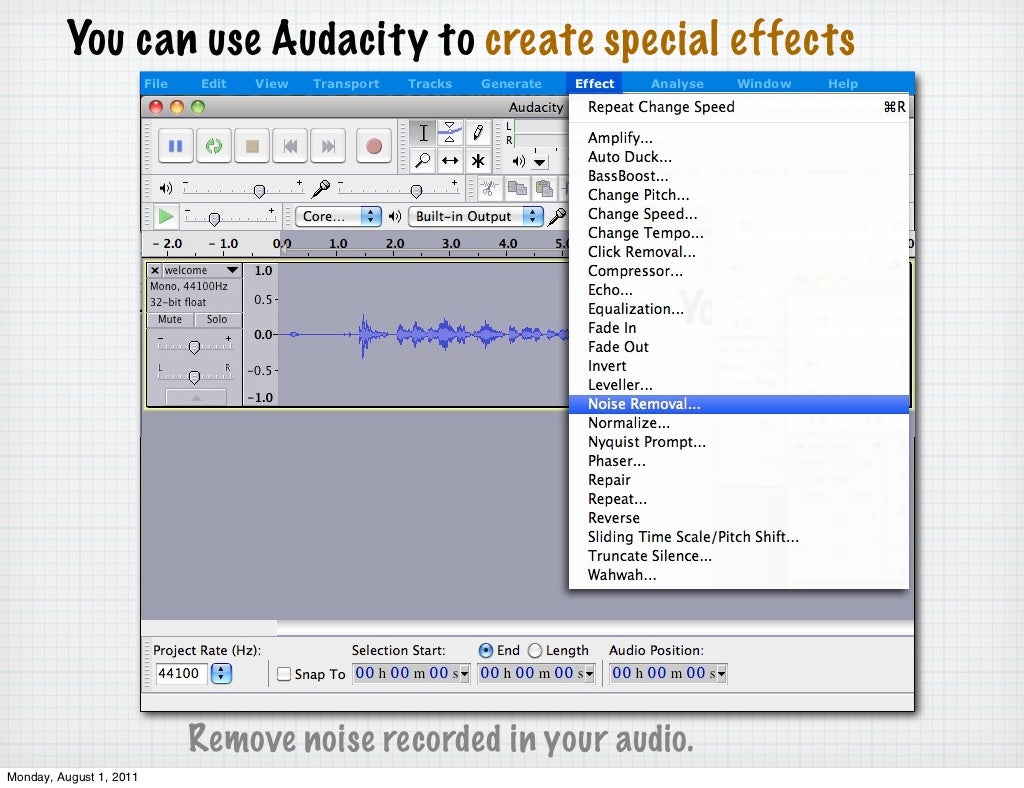The image size is (1024, 788).
Task: Select the End radio button
Action: click(x=486, y=650)
